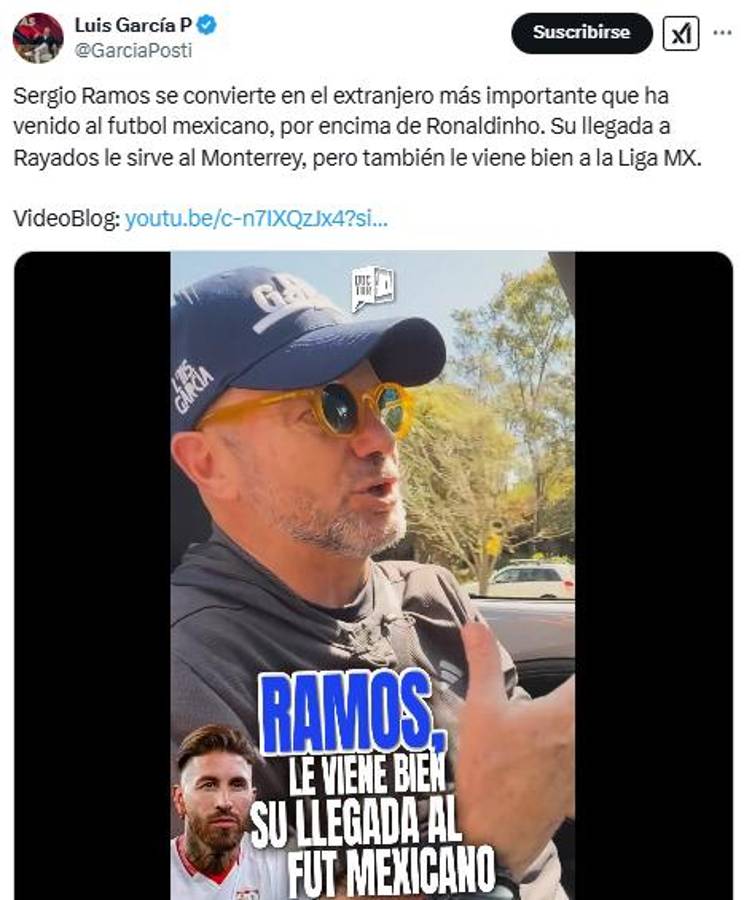Open the three-dot more options menu

click(x=722, y=33)
